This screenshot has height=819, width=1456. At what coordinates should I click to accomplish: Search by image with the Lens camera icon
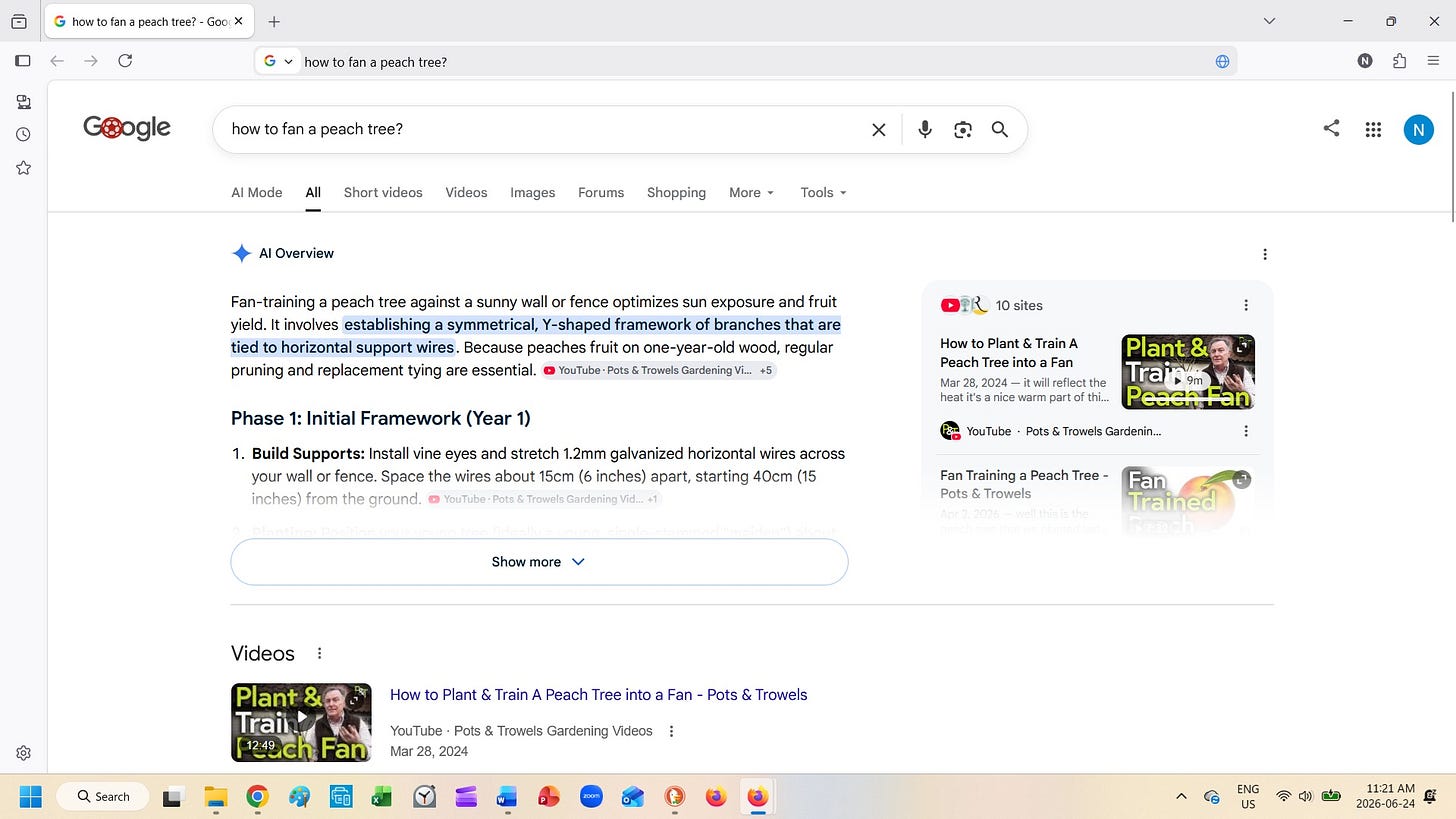point(963,129)
